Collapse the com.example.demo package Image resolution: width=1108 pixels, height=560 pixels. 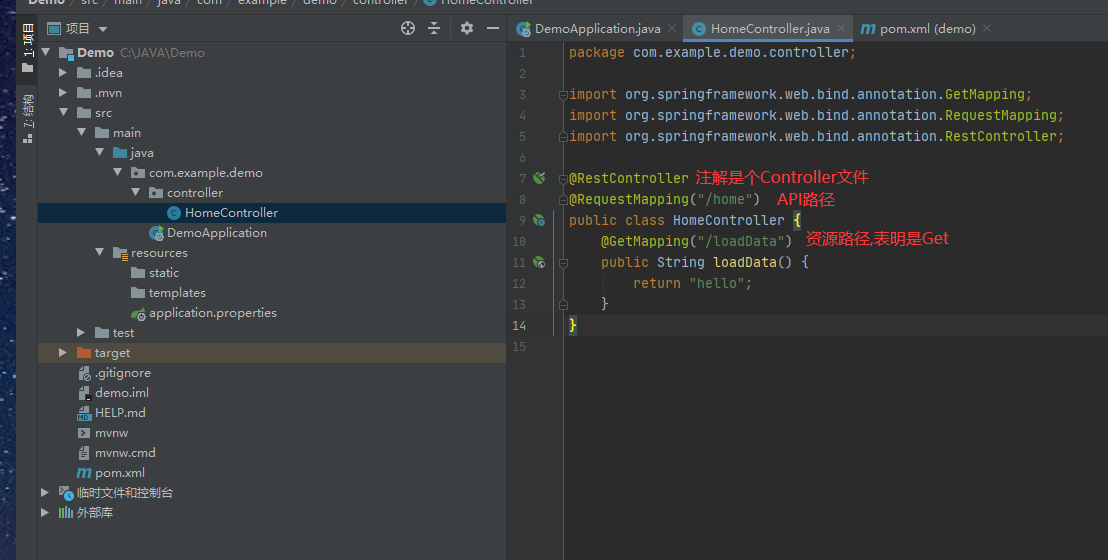pyautogui.click(x=117, y=173)
